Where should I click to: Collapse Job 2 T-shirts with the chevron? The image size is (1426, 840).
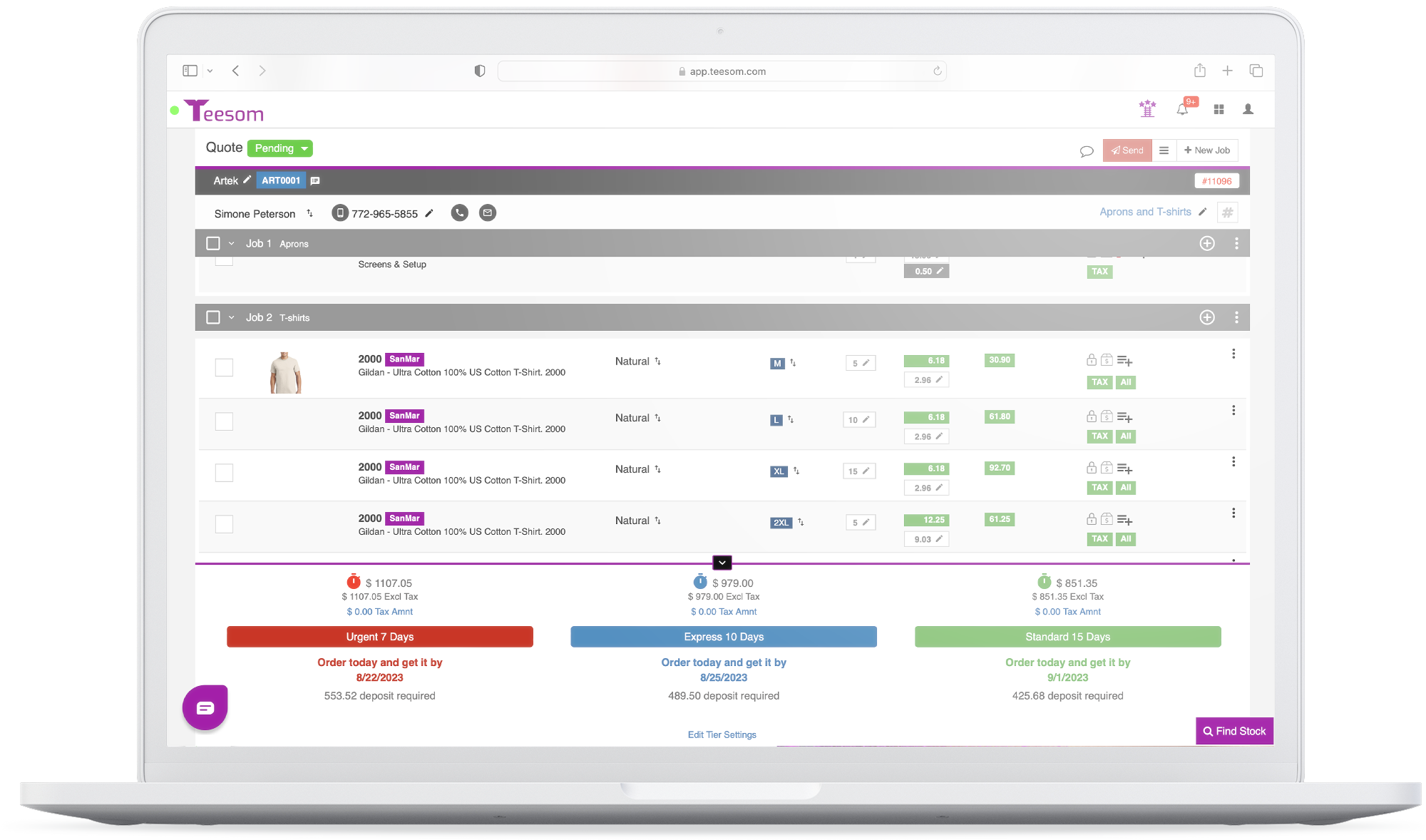coord(231,318)
